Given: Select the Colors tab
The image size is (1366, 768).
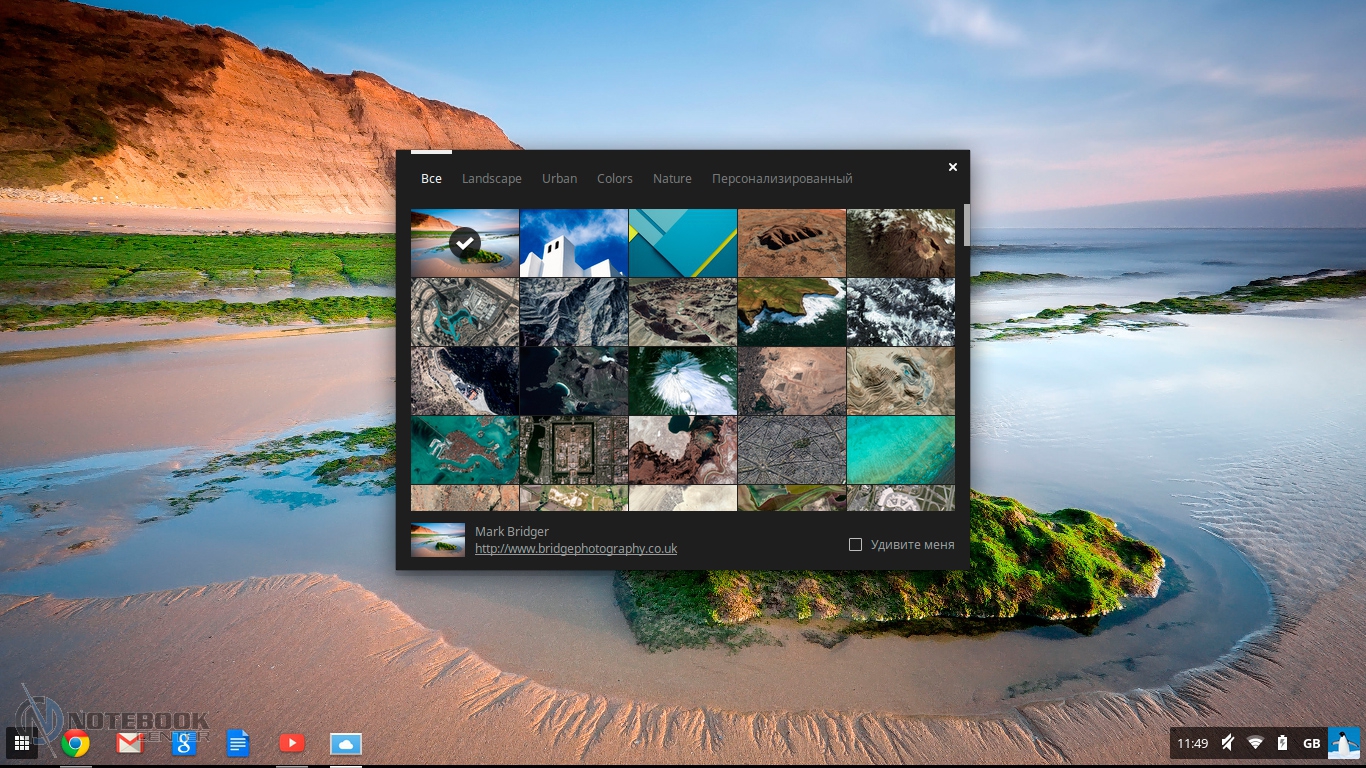Looking at the screenshot, I should [614, 179].
